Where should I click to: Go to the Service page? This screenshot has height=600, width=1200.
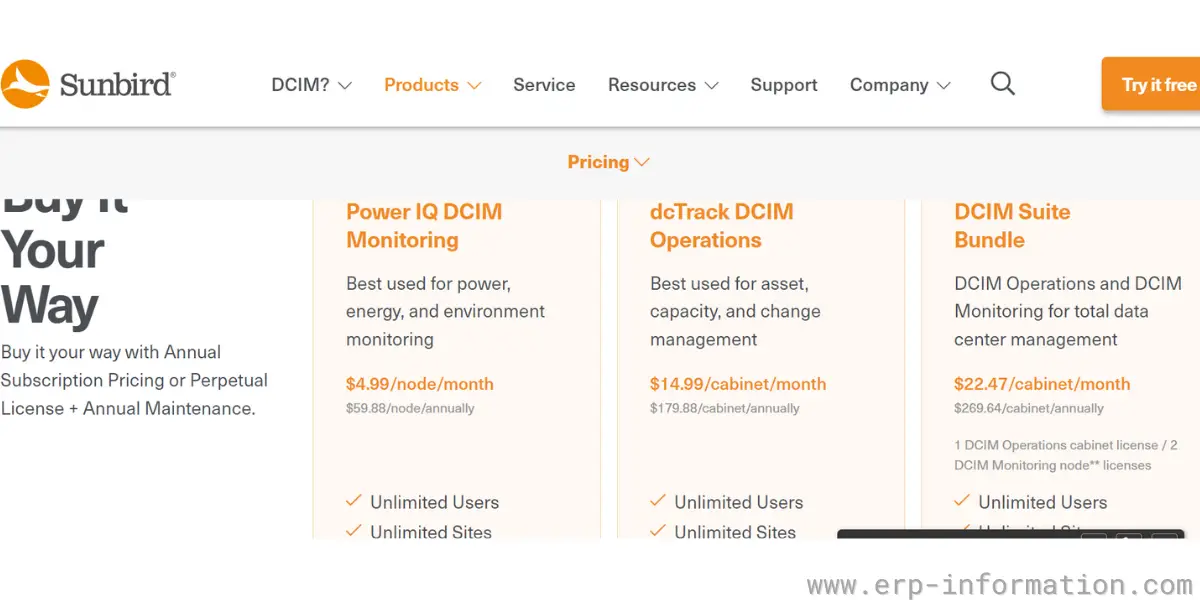pyautogui.click(x=544, y=85)
